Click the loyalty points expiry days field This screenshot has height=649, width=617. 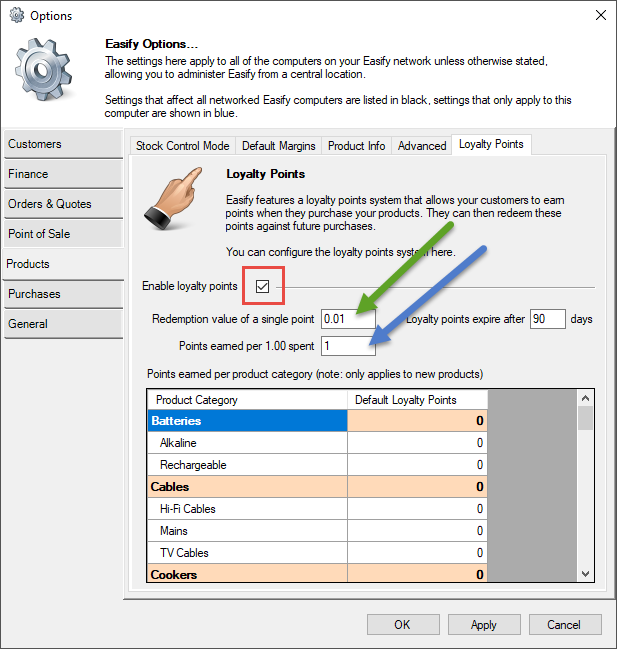tap(547, 320)
